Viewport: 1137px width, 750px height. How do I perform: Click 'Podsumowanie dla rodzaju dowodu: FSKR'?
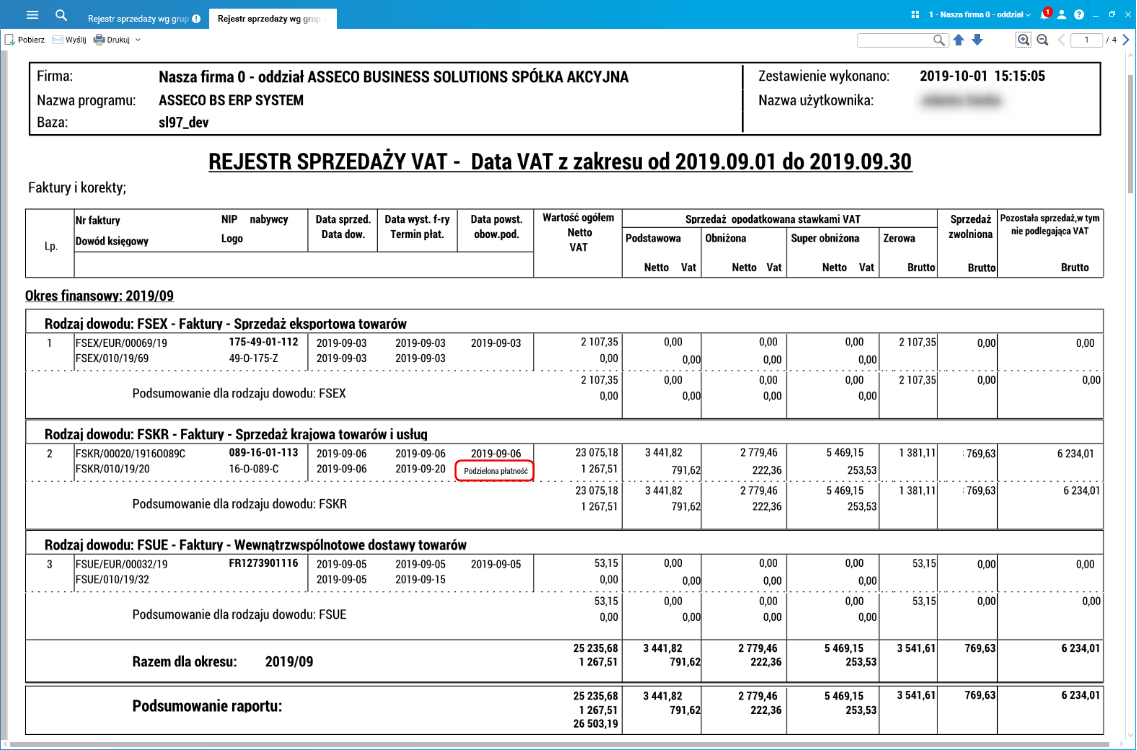(x=239, y=504)
